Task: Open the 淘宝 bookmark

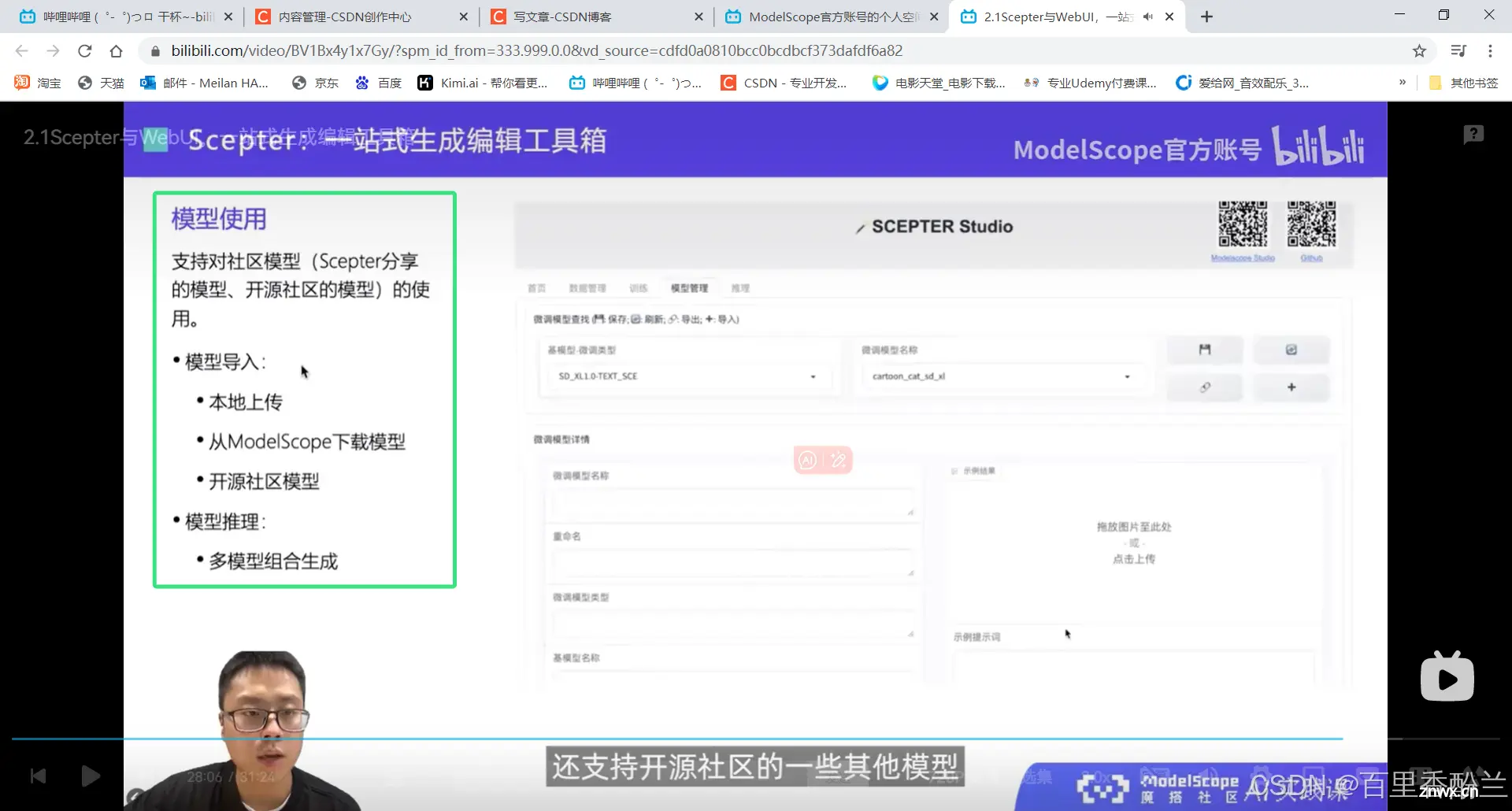Action: click(38, 83)
